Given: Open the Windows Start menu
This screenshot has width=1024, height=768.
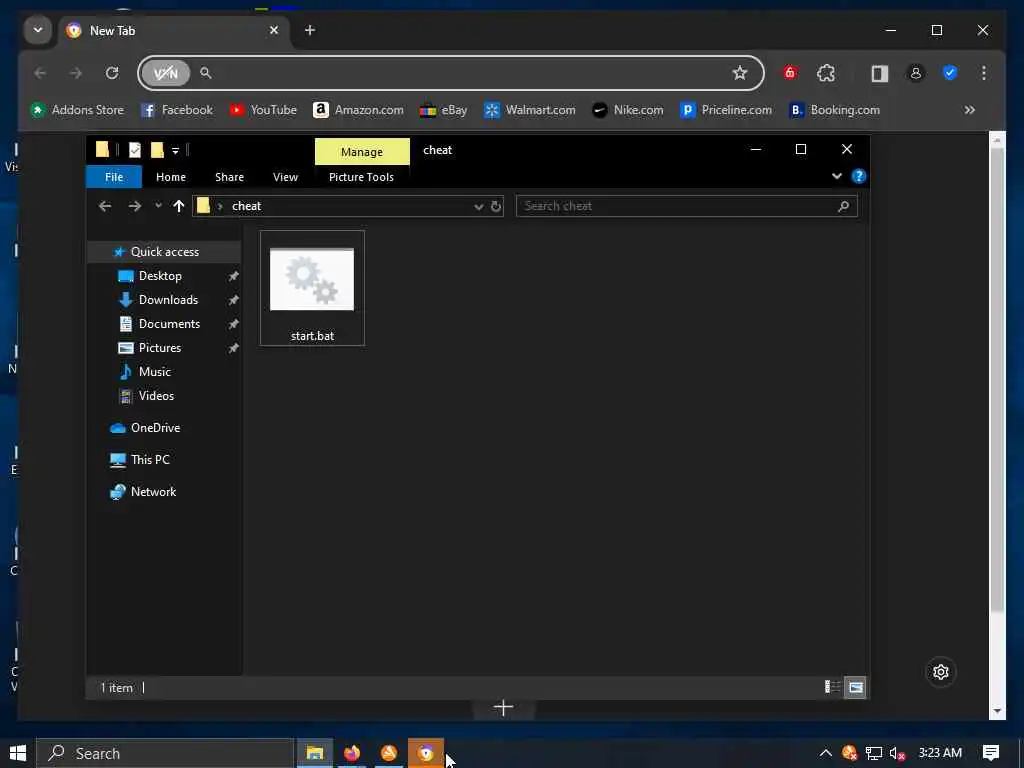Looking at the screenshot, I should coord(18,753).
